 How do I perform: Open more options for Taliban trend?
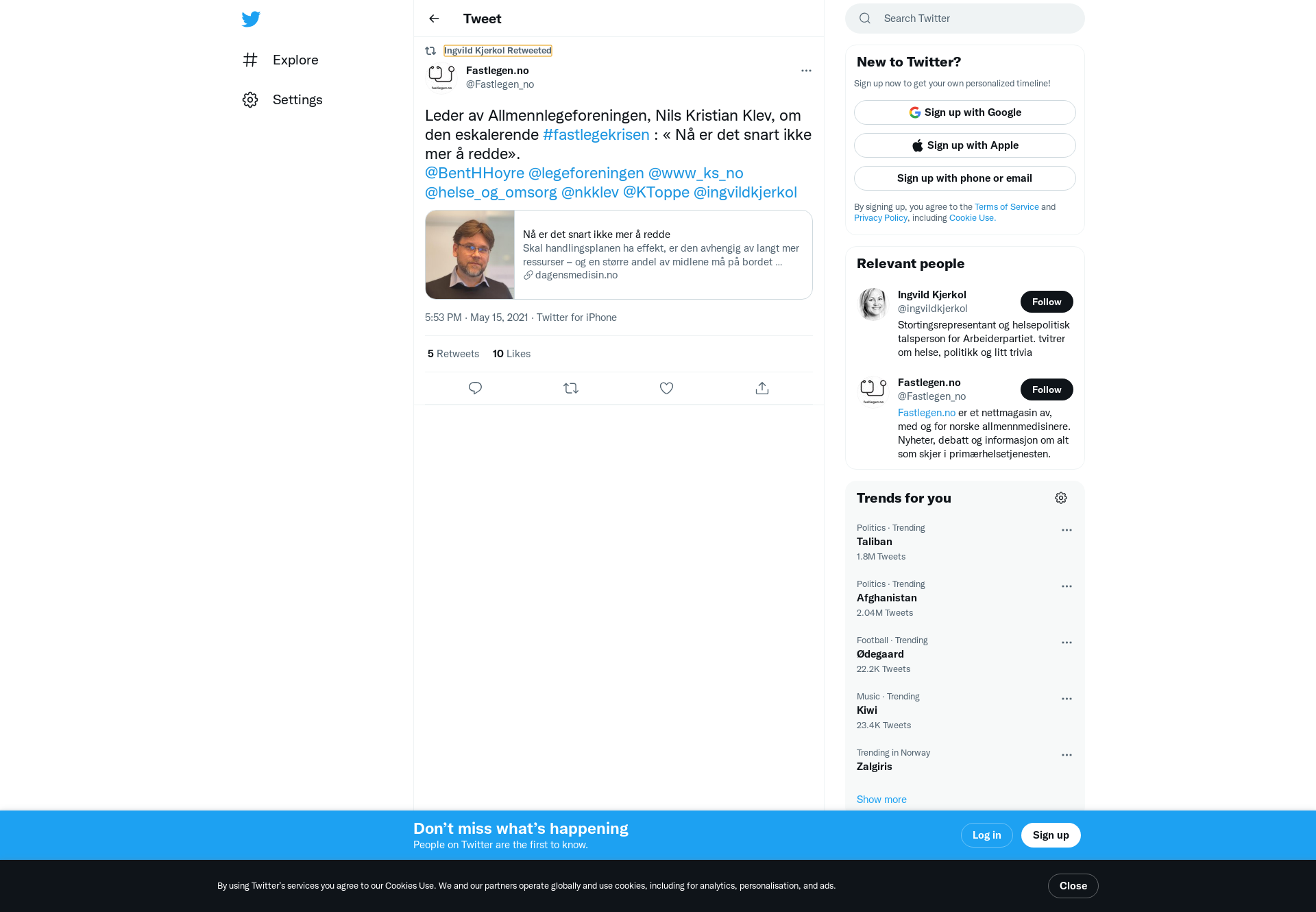tap(1067, 530)
